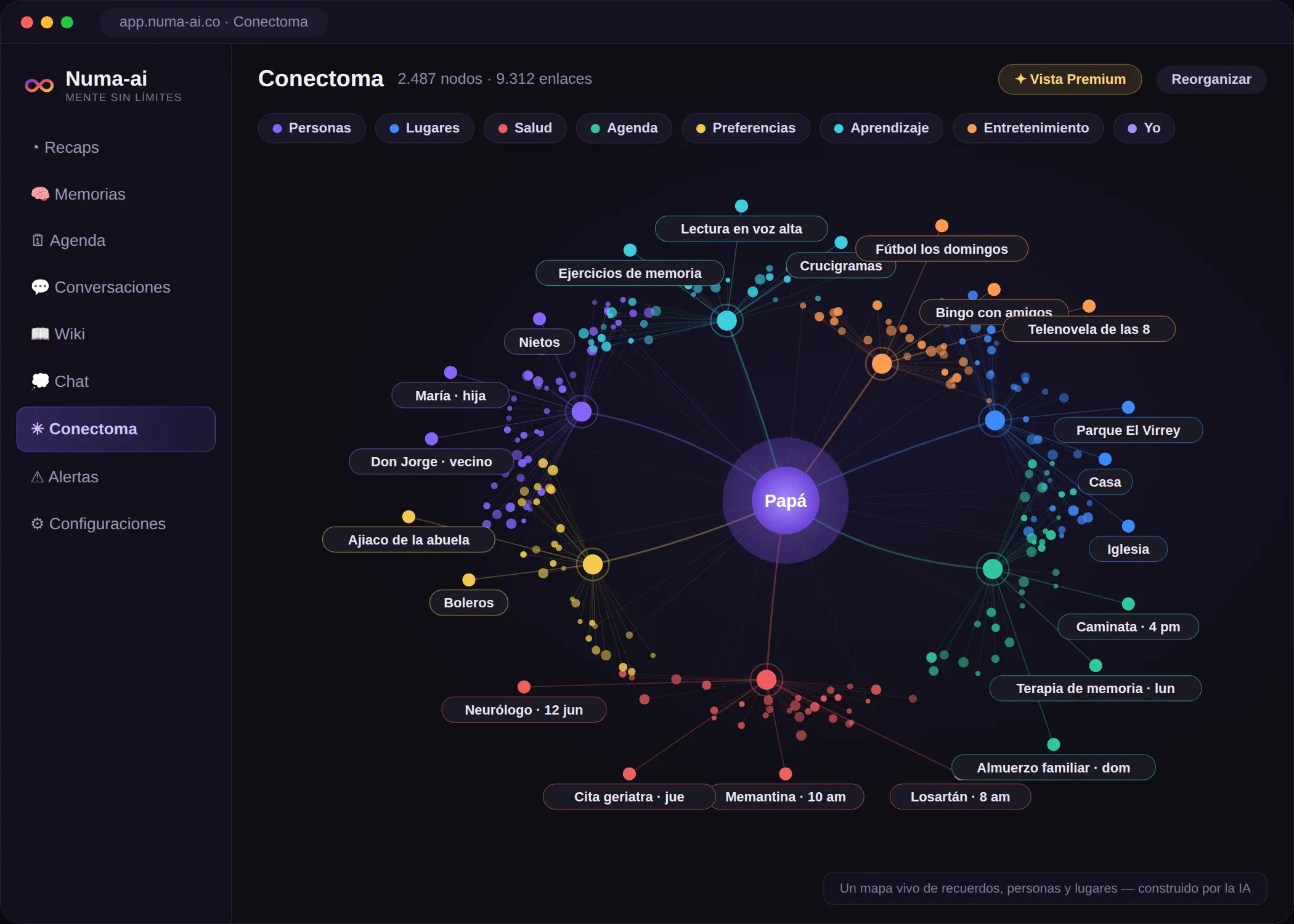This screenshot has width=1294, height=924.
Task: Click the green Agenda hub node
Action: coord(992,569)
